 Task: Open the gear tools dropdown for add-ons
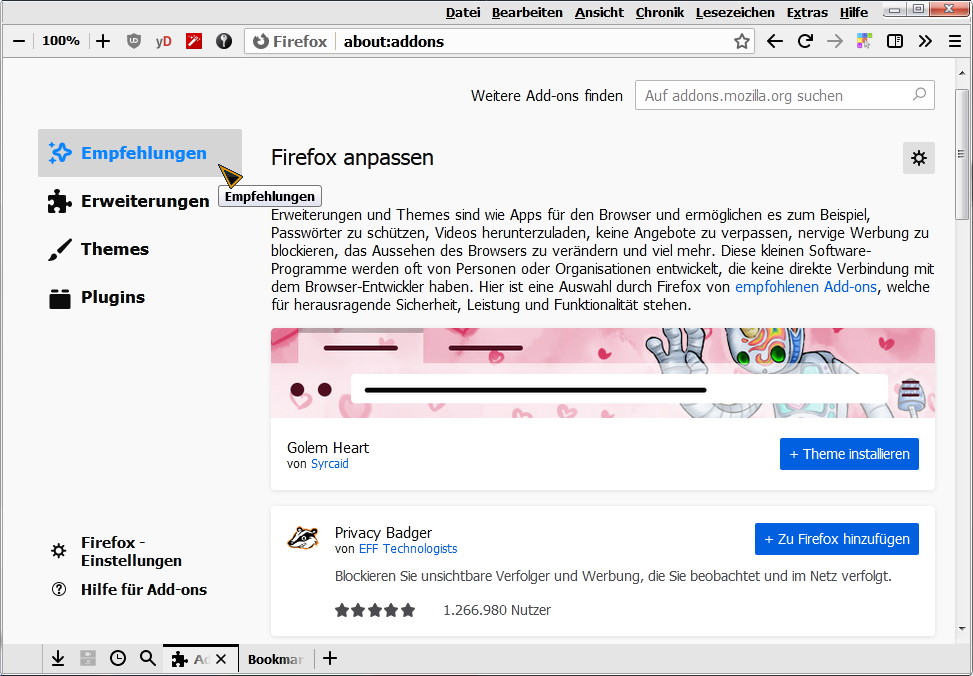tap(918, 158)
